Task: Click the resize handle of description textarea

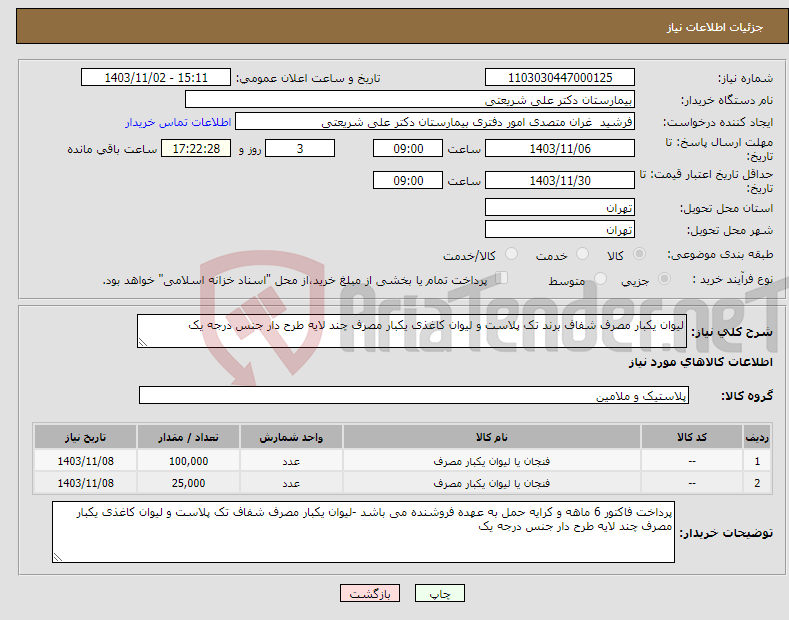Action: (x=143, y=342)
